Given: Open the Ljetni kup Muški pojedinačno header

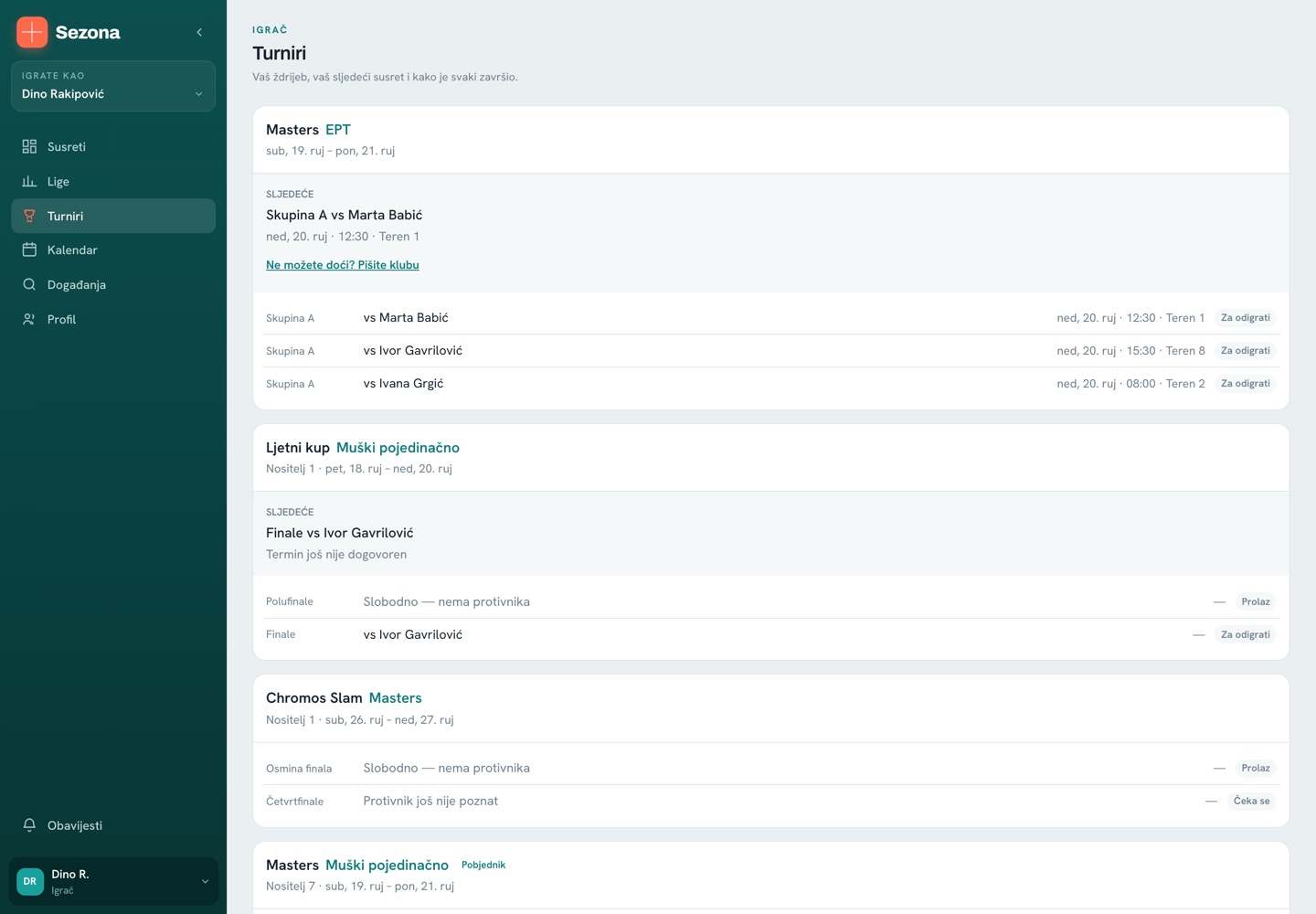Looking at the screenshot, I should point(363,448).
